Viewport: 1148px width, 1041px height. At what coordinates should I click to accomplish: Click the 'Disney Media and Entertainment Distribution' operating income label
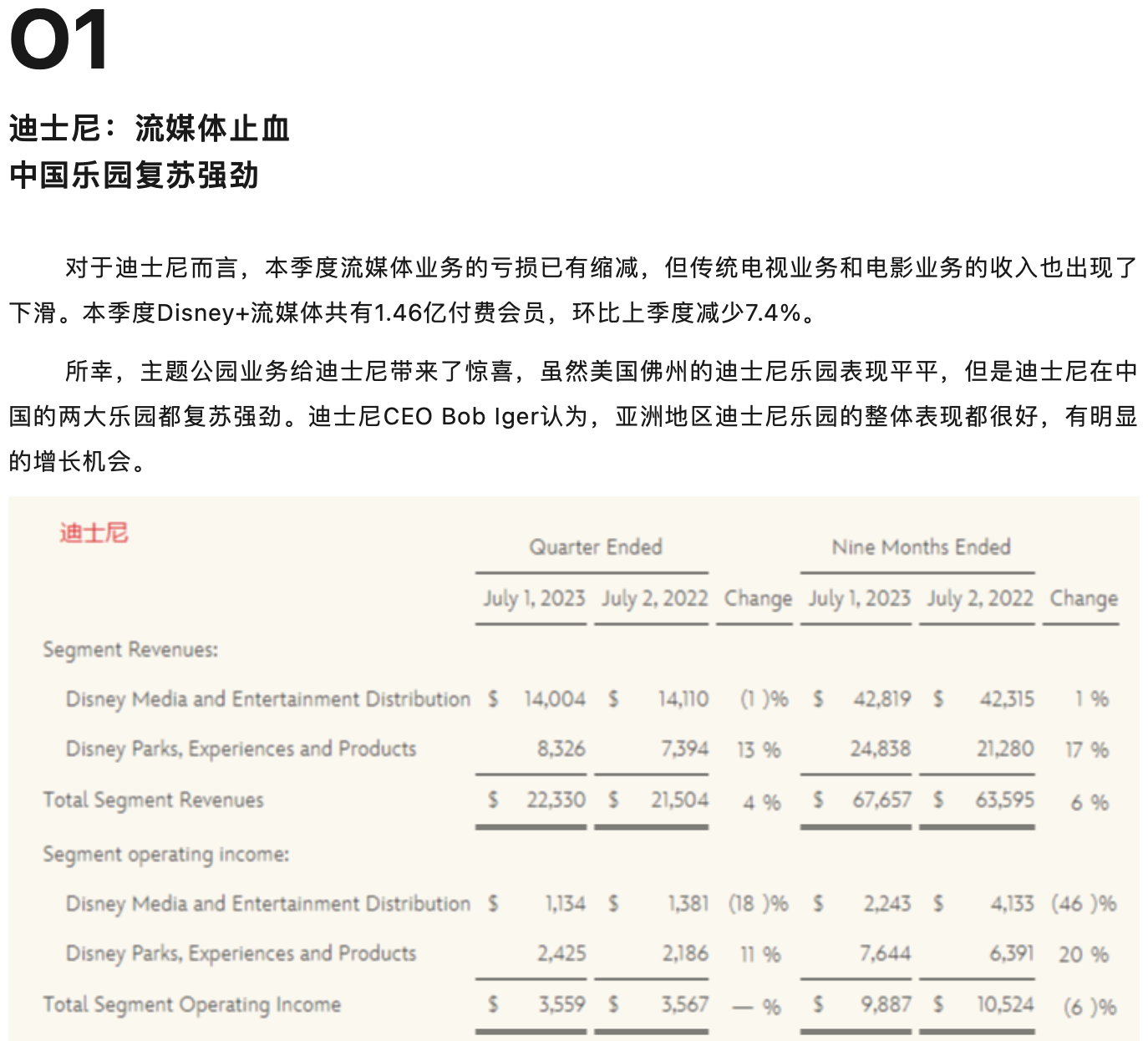268,903
